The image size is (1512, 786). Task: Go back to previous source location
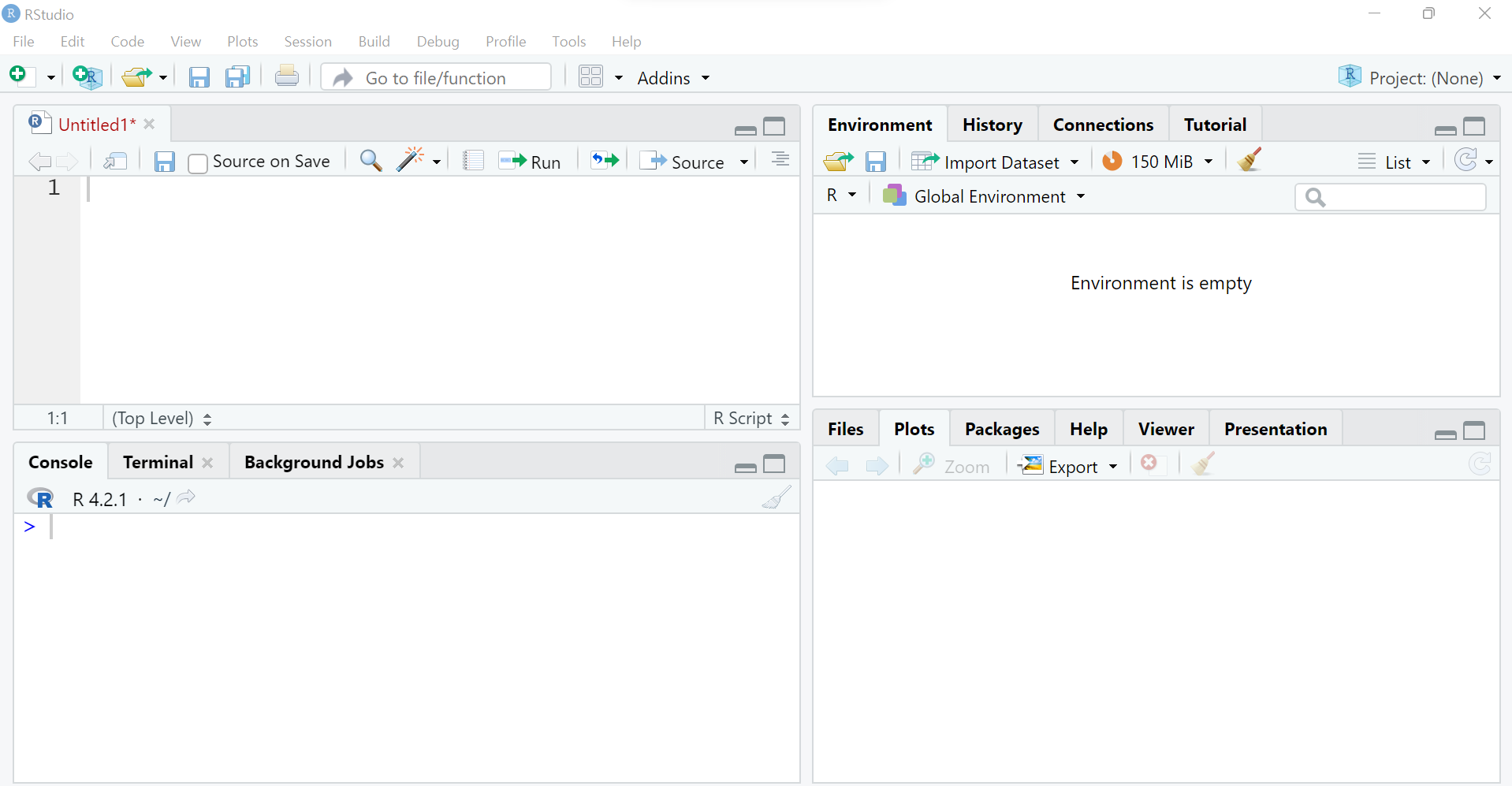(39, 162)
